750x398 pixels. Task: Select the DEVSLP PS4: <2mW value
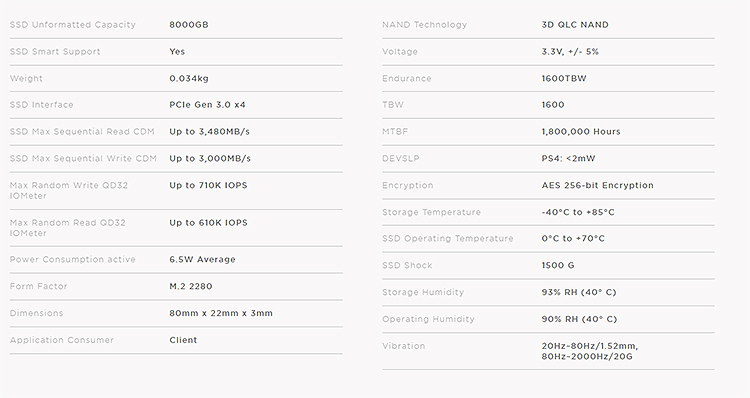(568, 158)
